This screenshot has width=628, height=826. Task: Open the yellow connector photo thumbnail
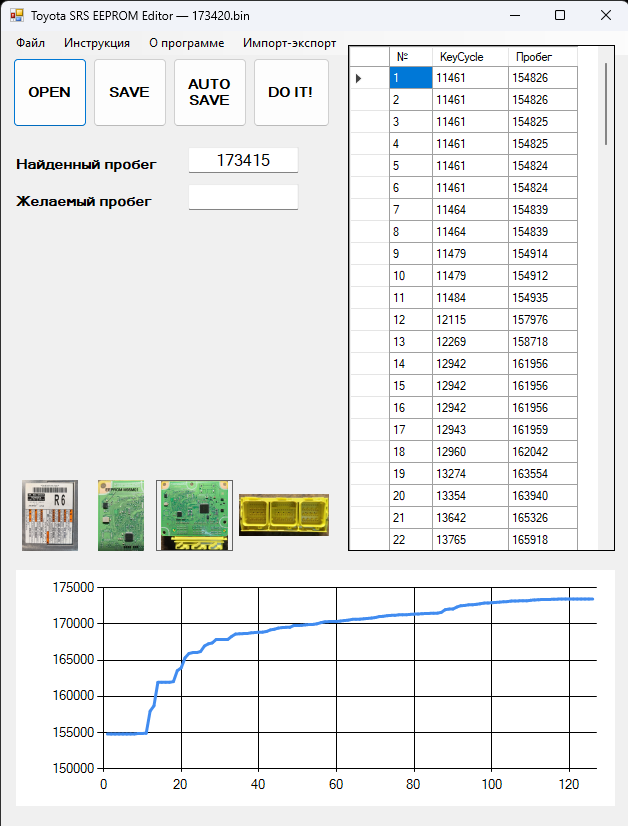pos(284,515)
